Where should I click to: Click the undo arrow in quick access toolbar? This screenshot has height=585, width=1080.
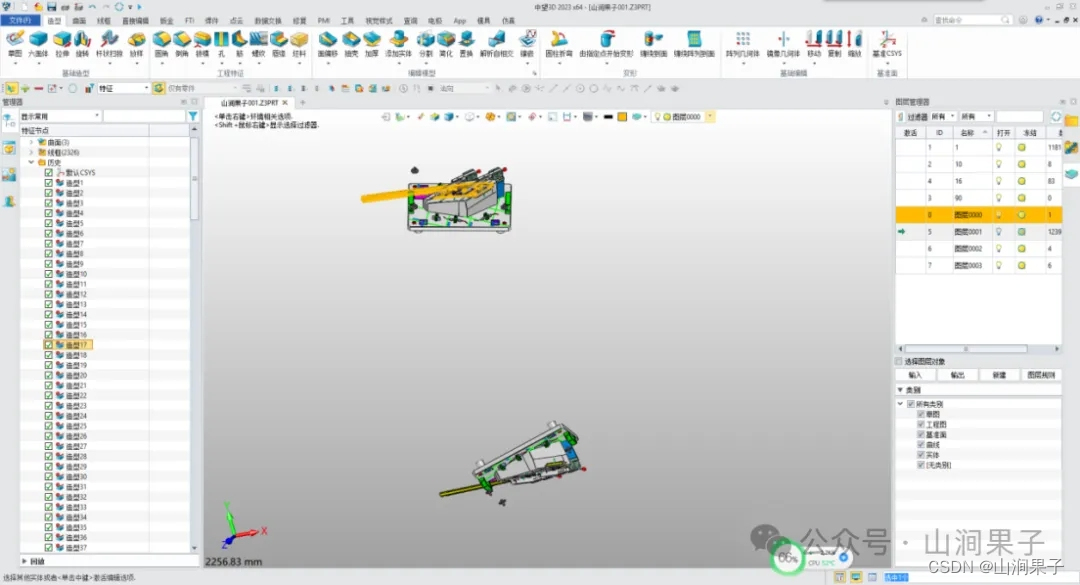92,7
